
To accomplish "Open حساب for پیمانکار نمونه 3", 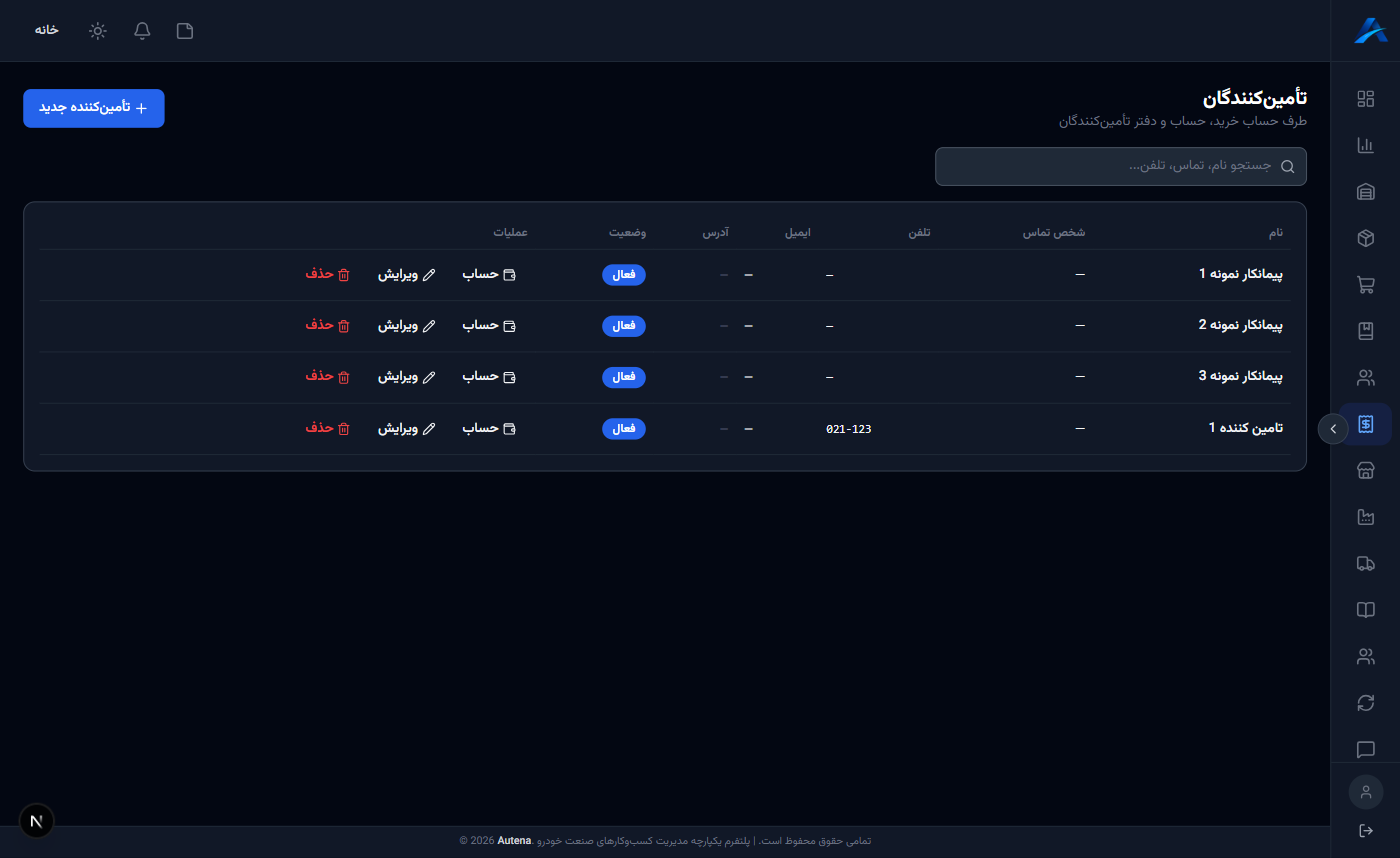I will [489, 377].
